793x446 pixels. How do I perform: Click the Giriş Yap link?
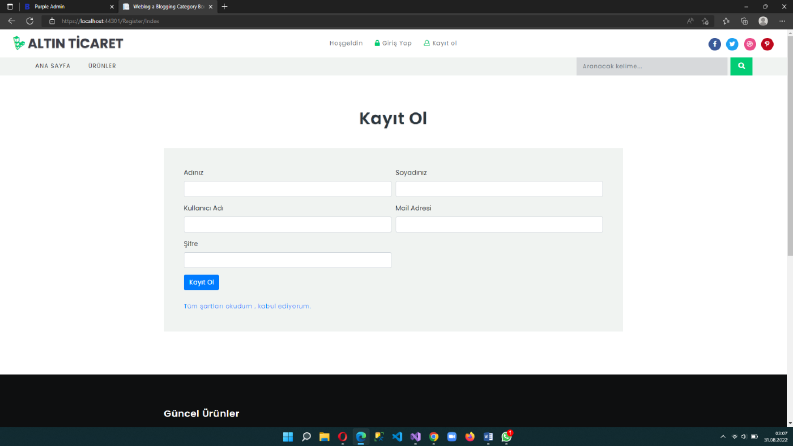click(393, 43)
